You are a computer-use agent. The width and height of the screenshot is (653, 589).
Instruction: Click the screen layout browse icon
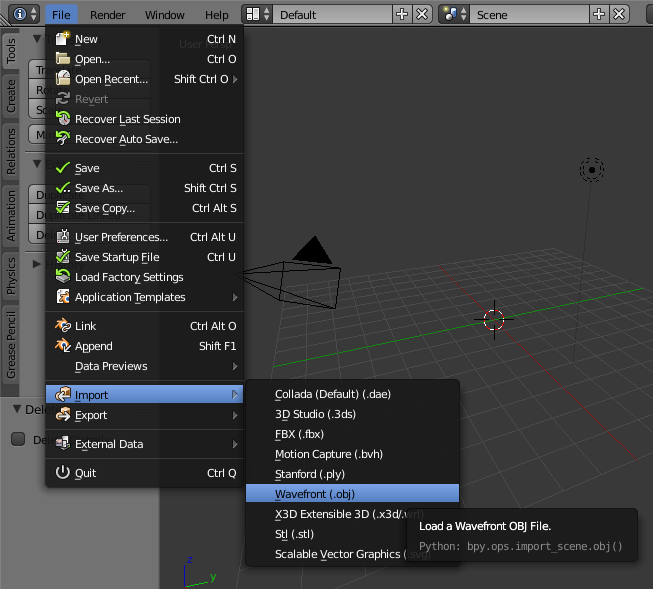coord(257,15)
